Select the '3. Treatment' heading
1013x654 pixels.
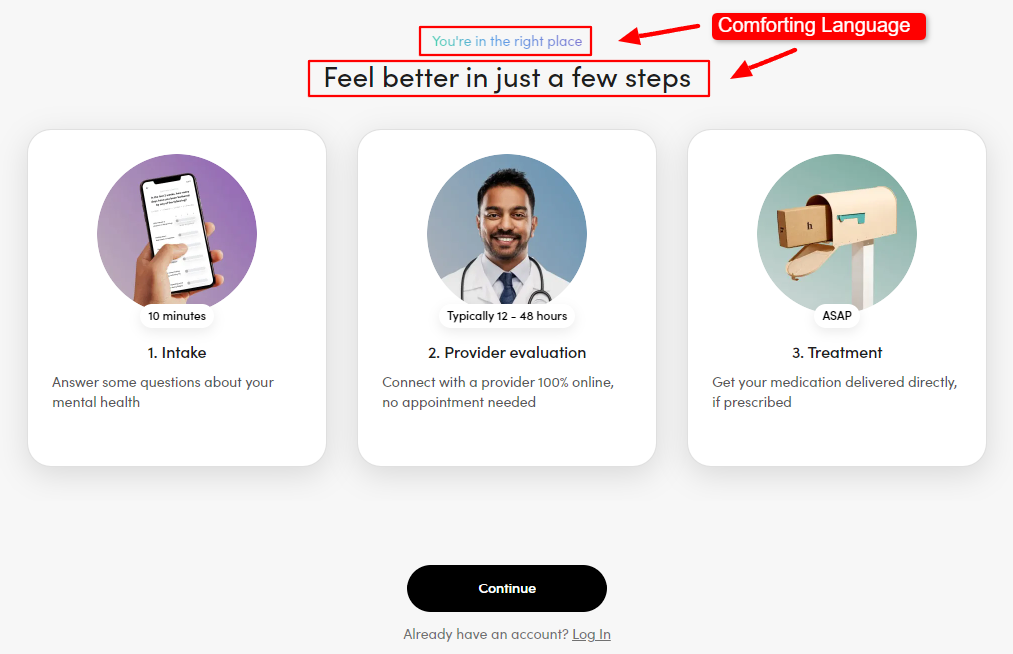[x=837, y=353]
